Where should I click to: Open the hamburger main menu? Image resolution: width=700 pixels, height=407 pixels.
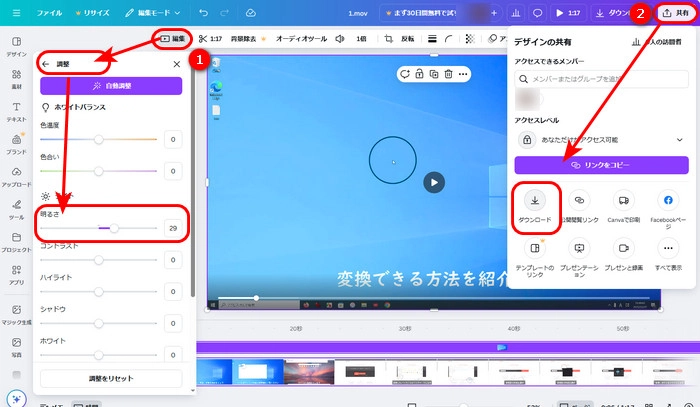pos(17,13)
